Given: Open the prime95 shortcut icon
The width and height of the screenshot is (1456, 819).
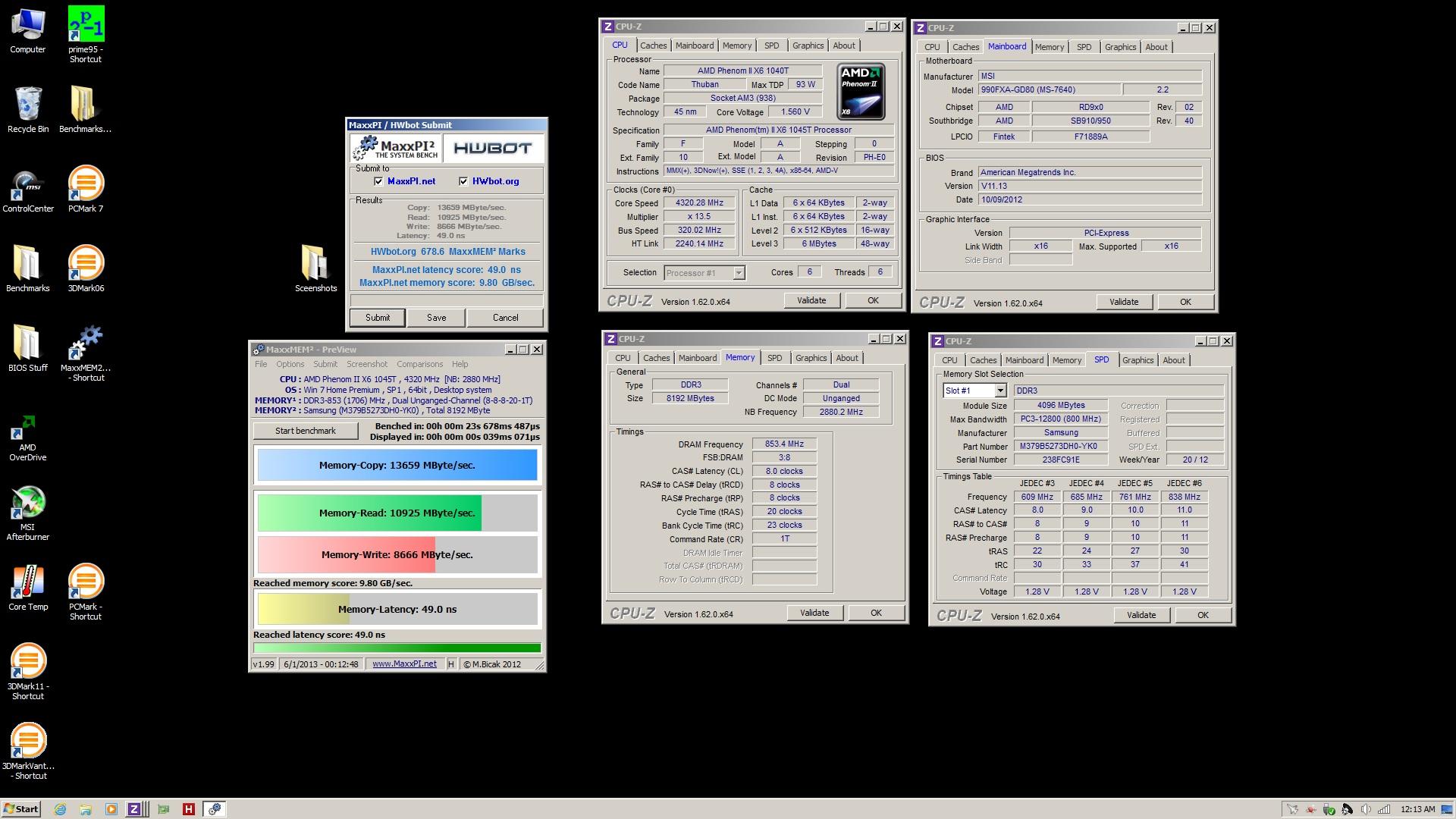Looking at the screenshot, I should (86, 34).
